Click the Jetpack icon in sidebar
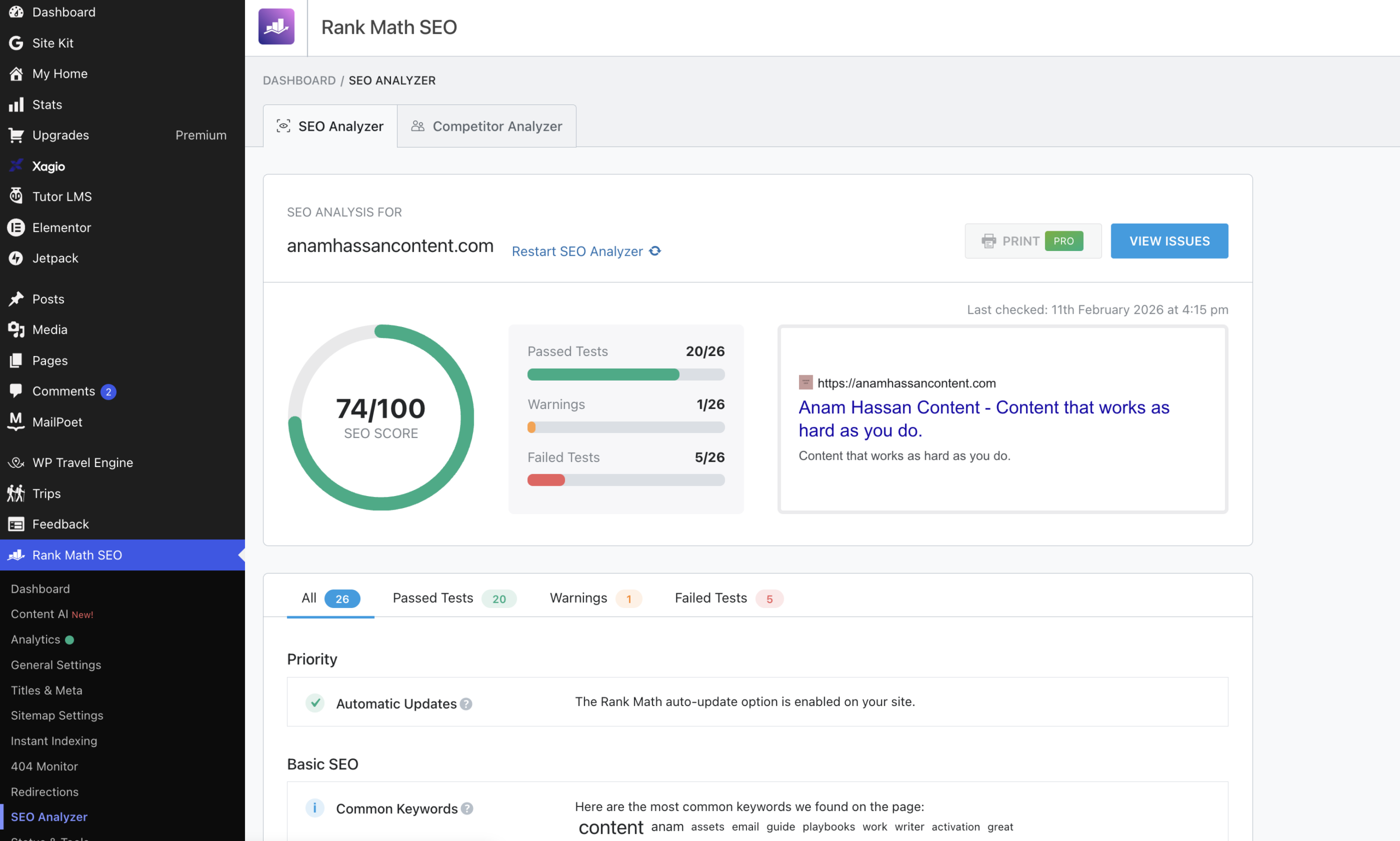Viewport: 1400px width, 841px height. (16, 258)
